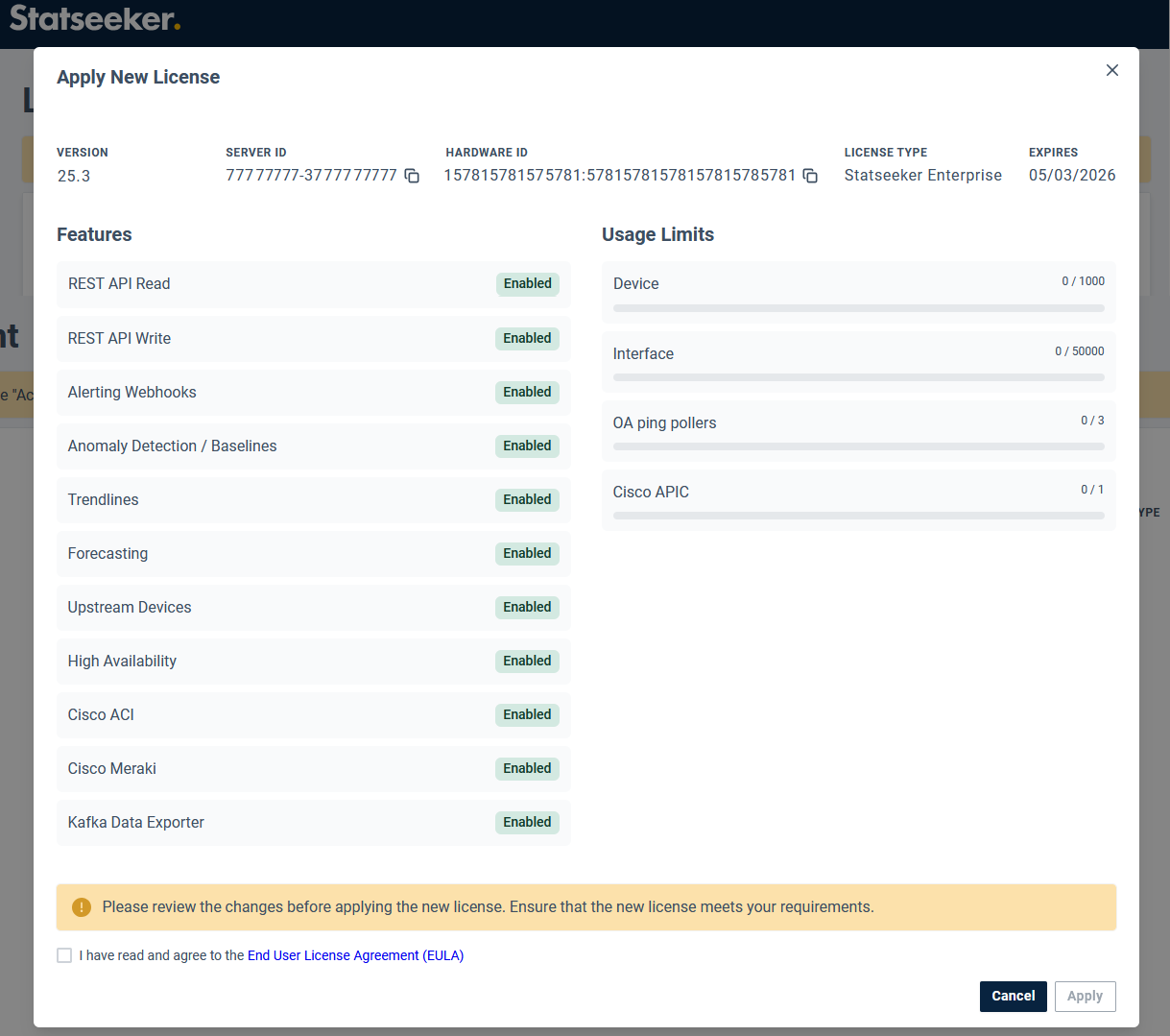
Task: Click the Statseeker Enterprise license type text
Action: coord(922,176)
